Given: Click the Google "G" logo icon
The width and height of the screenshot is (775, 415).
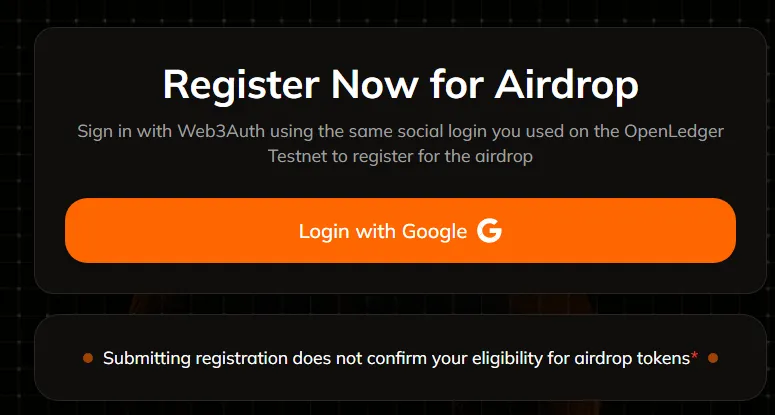Looking at the screenshot, I should click(x=489, y=231).
